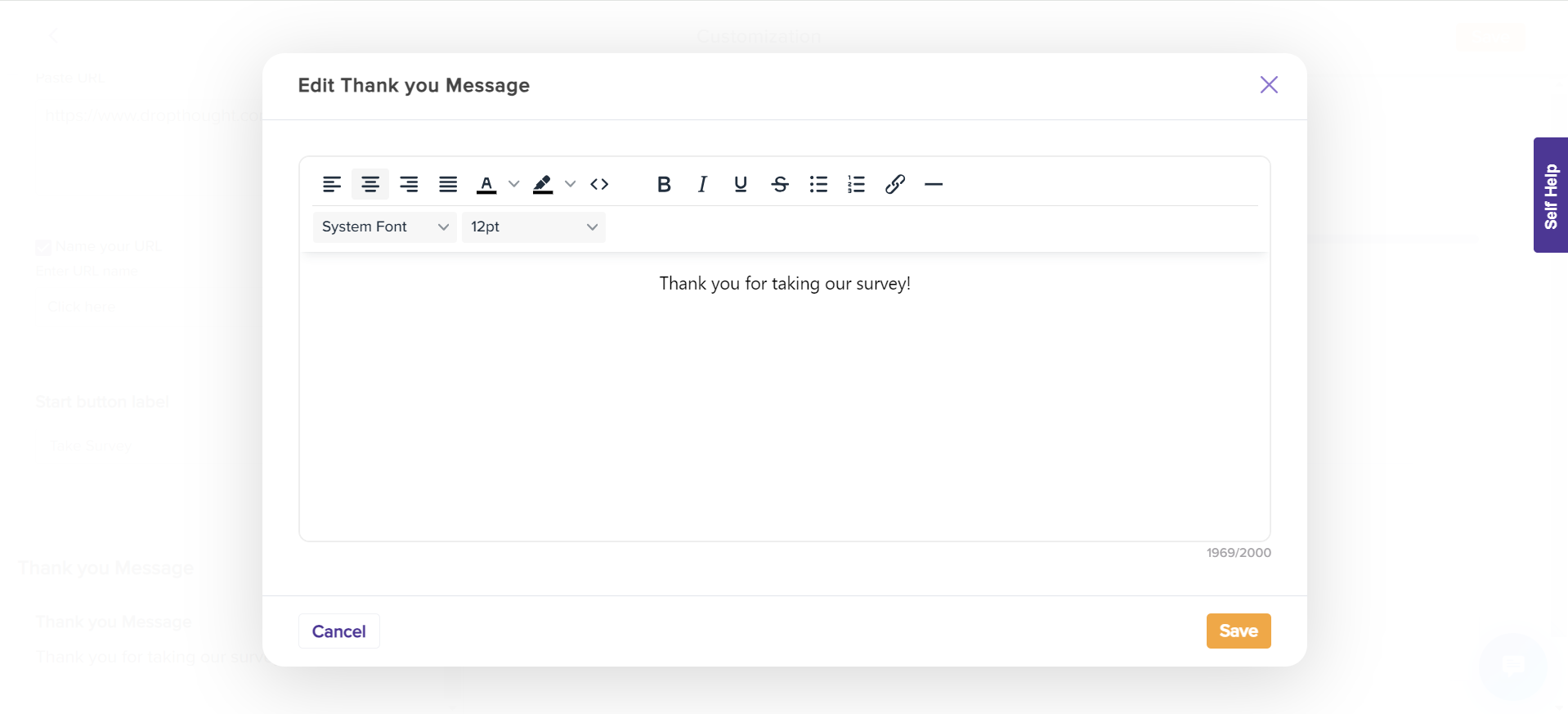Open the source code view
This screenshot has height=714, width=1568.
599,185
